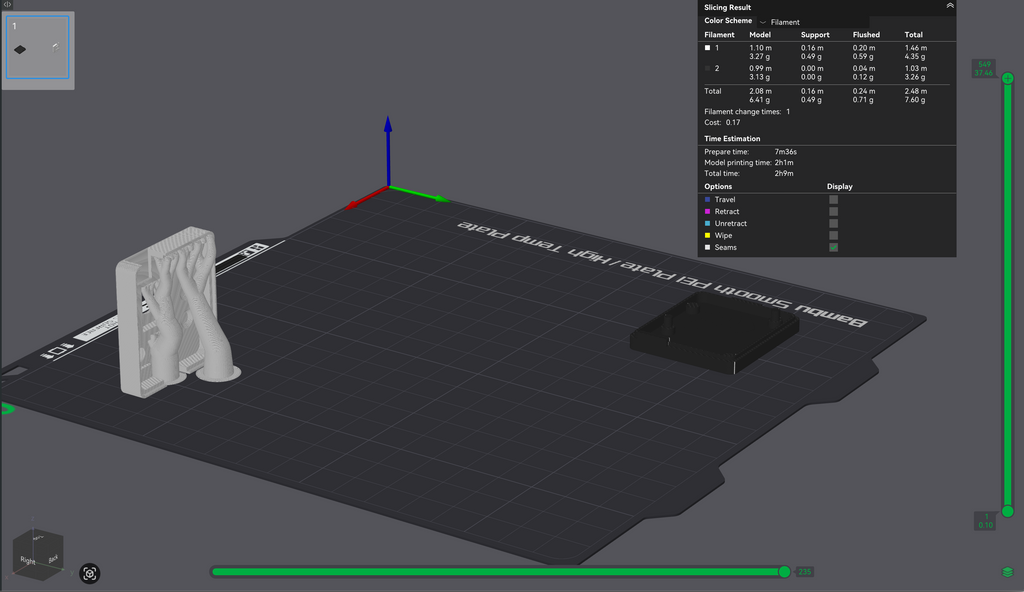This screenshot has height=592, width=1024.
Task: Click the Filament 1 total 1.46 m
Action: click(916, 48)
